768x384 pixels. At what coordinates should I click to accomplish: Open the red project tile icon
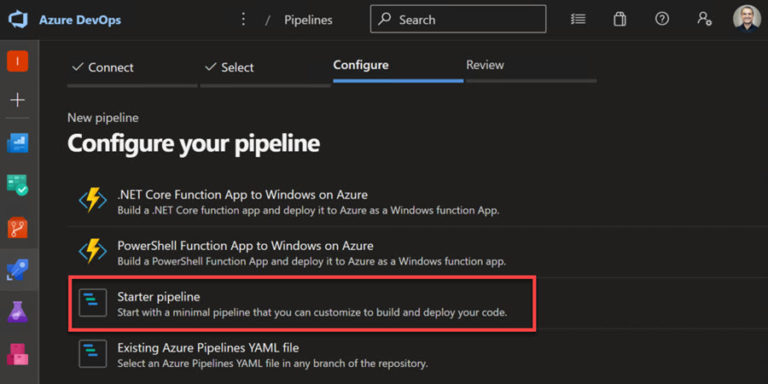[x=18, y=61]
